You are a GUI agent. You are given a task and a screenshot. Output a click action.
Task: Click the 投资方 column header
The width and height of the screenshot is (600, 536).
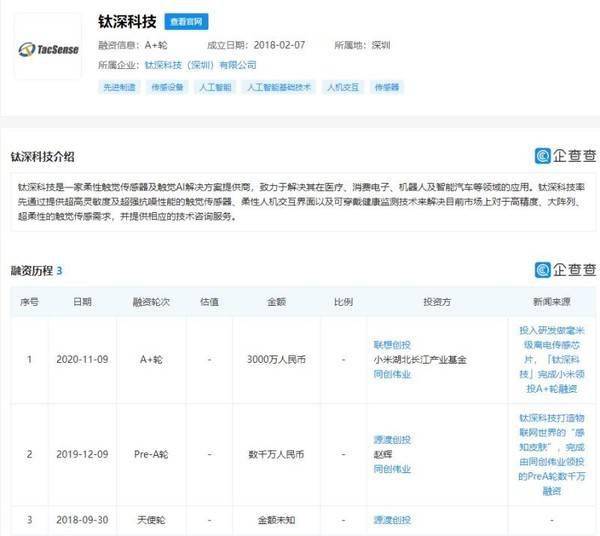(437, 301)
